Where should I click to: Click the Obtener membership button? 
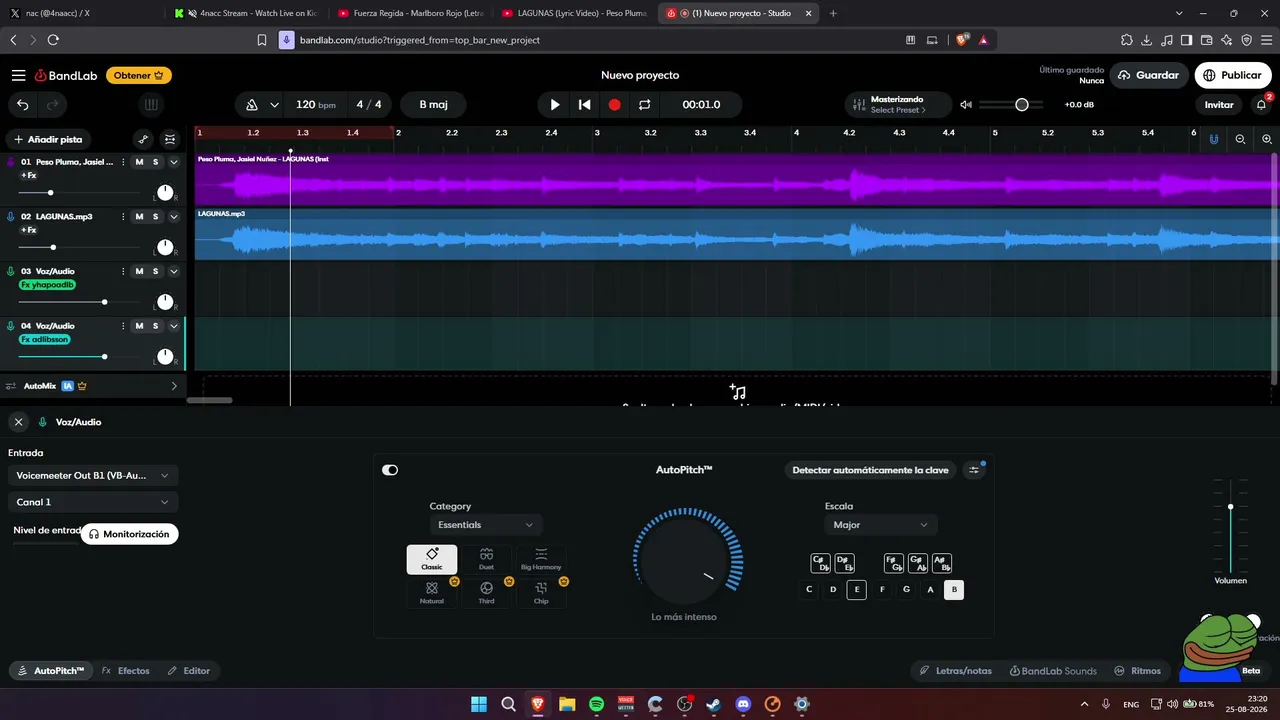pos(138,75)
